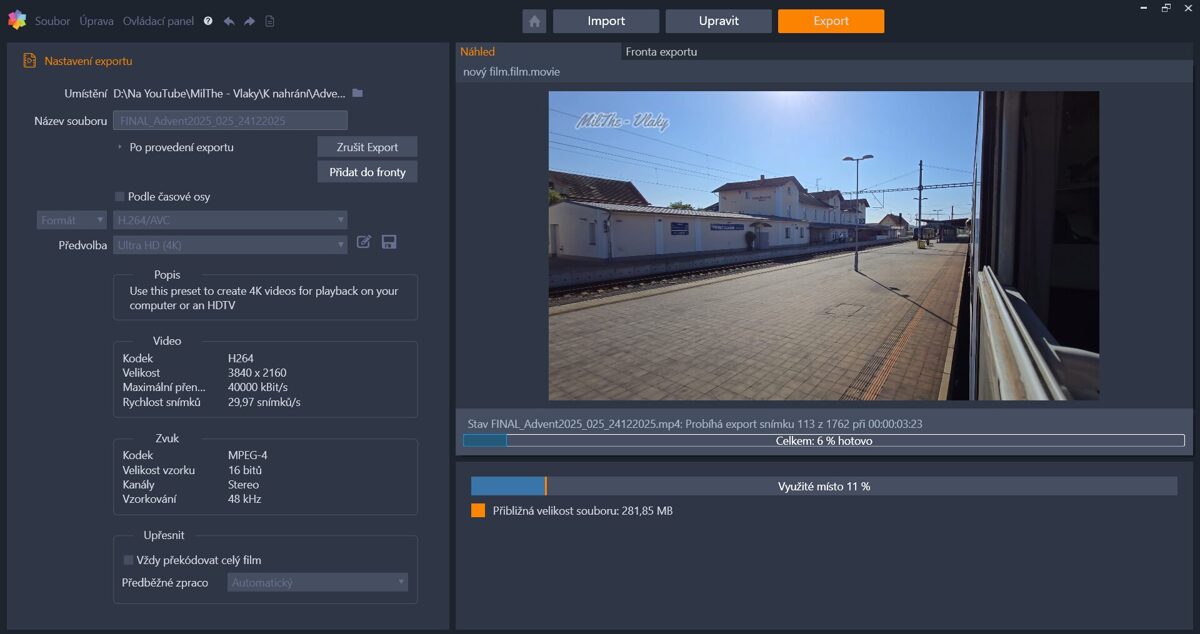Switch to the Fronta exportu tab

click(x=661, y=52)
